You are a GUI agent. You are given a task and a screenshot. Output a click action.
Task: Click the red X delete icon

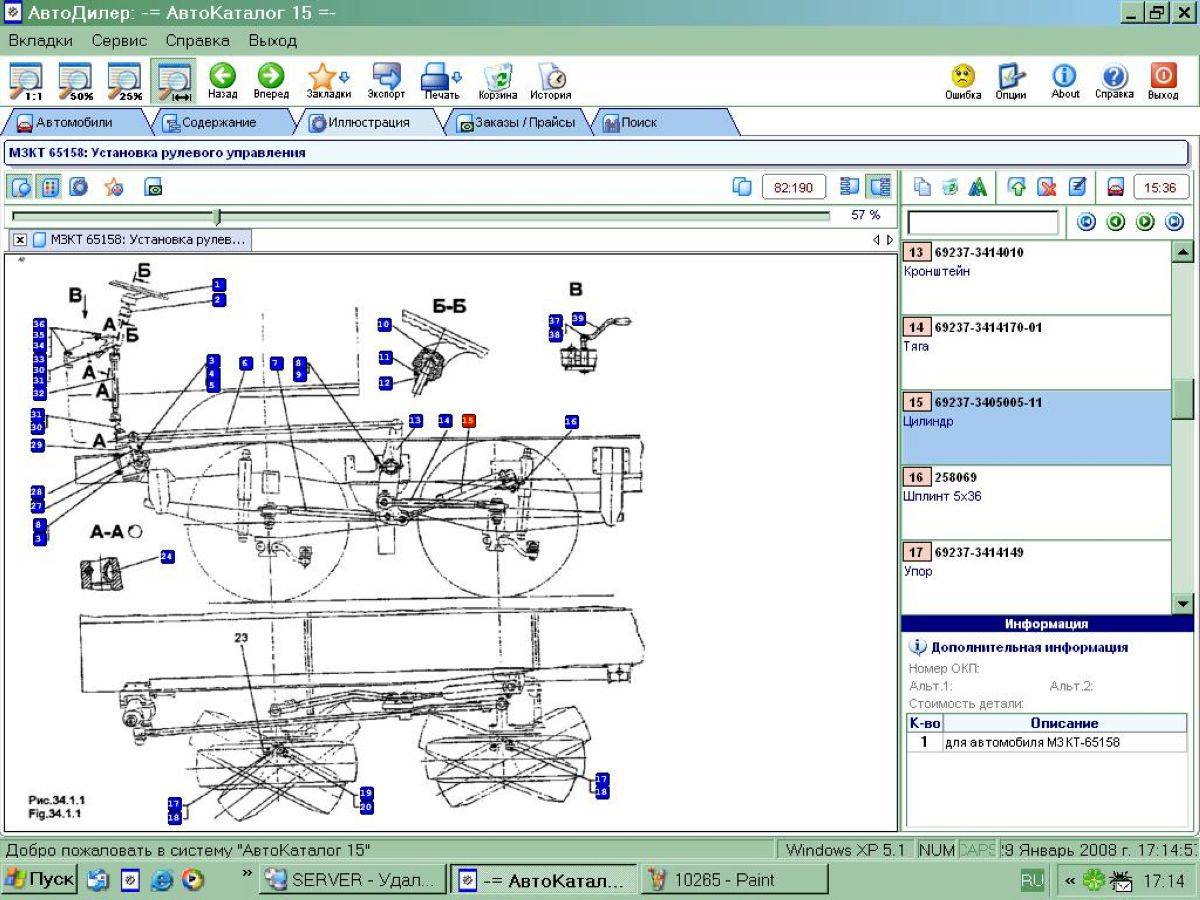coord(1046,187)
